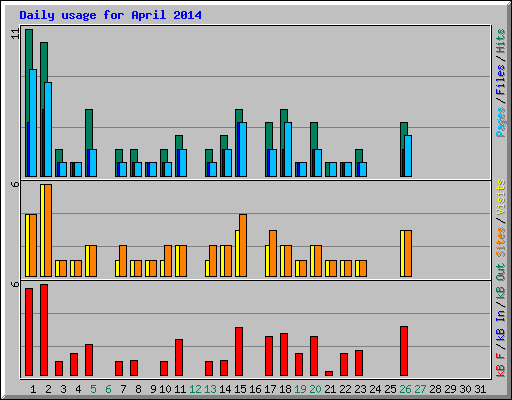Select day label '1' on date axis
Viewport: 512px width, 400px height.
33,389
